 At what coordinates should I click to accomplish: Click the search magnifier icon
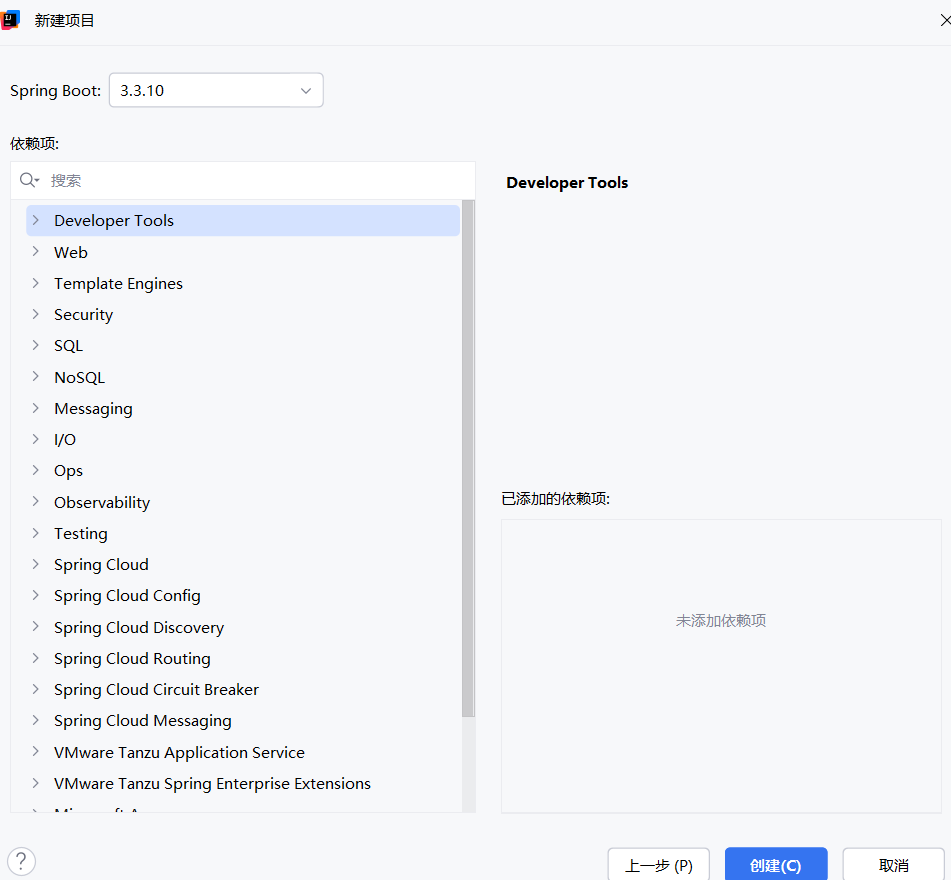click(x=29, y=180)
